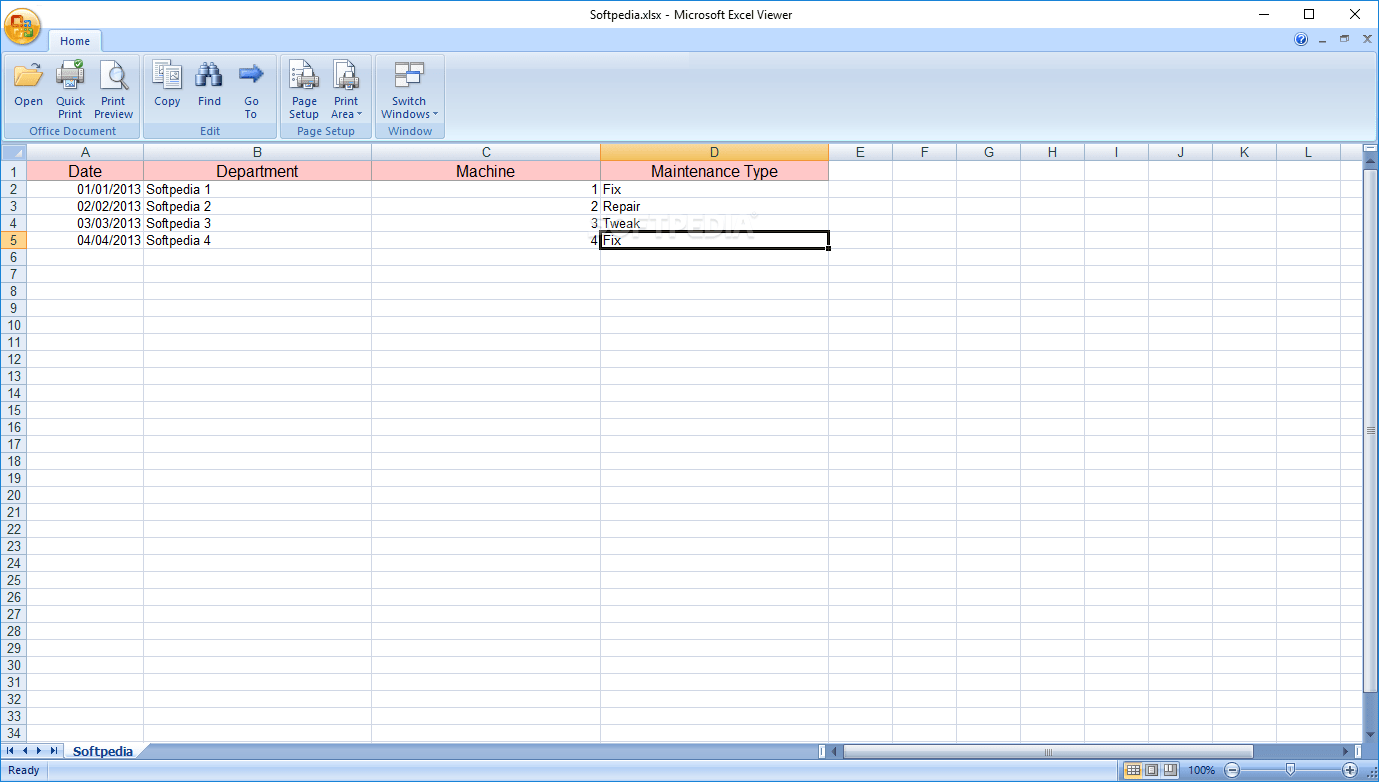The height and width of the screenshot is (782, 1379).
Task: Open the Find binoculars tool
Action: [x=209, y=85]
